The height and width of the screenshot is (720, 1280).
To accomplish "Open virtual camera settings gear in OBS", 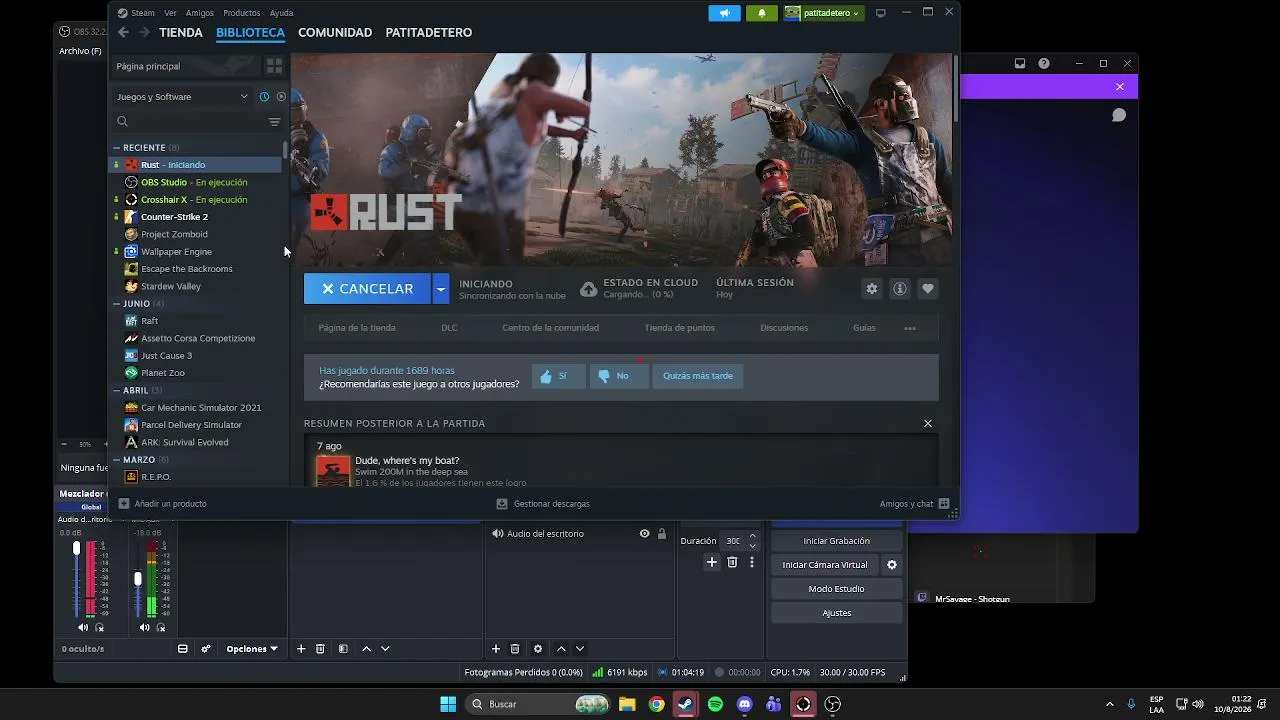I will (x=892, y=565).
